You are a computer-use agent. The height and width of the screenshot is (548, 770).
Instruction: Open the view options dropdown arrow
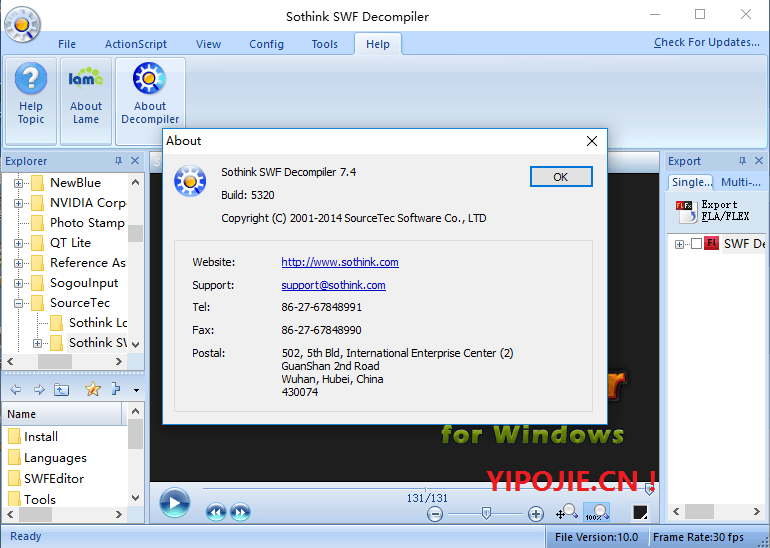tap(137, 391)
